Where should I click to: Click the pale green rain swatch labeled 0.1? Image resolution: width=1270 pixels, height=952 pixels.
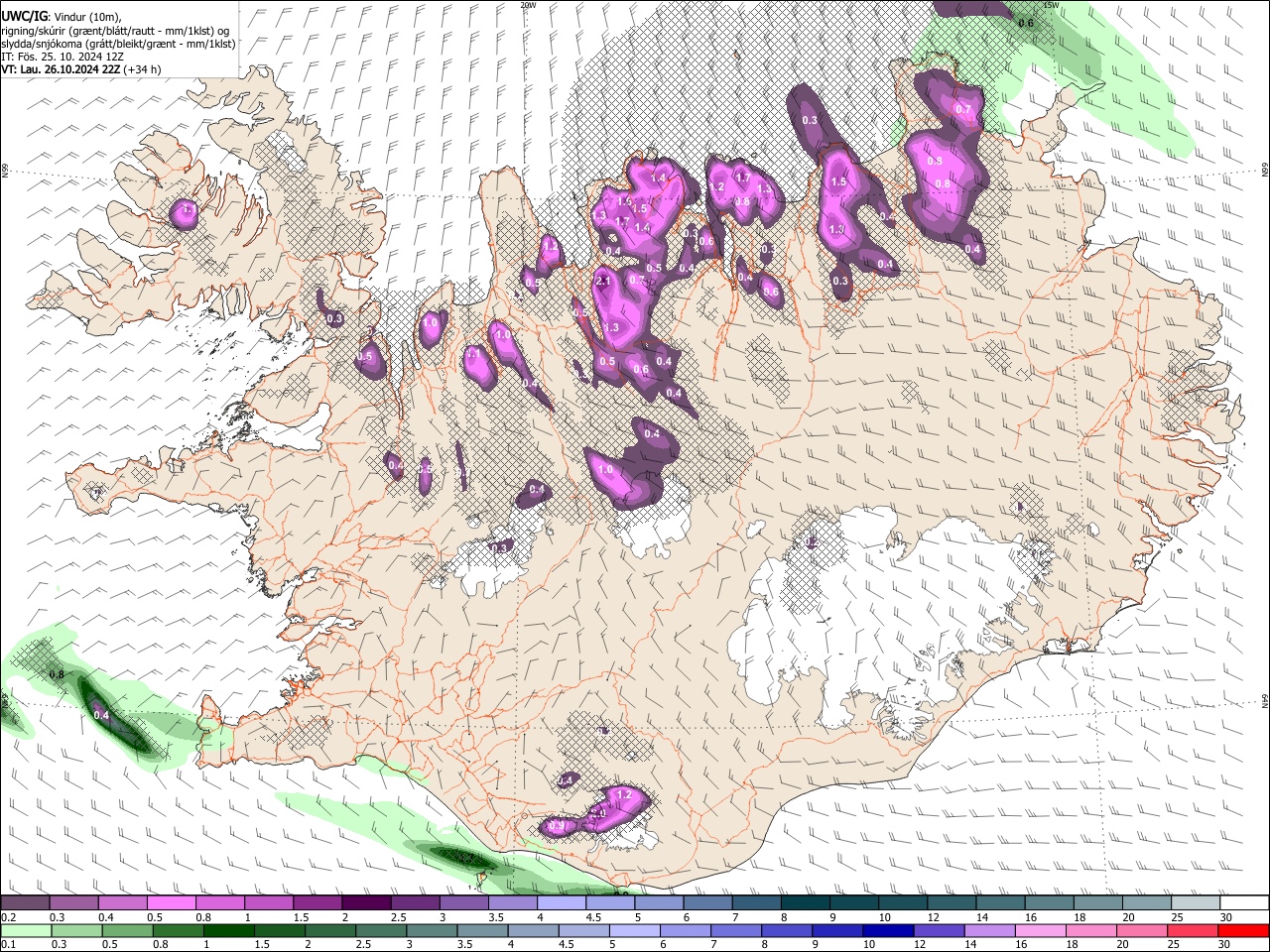point(26,930)
